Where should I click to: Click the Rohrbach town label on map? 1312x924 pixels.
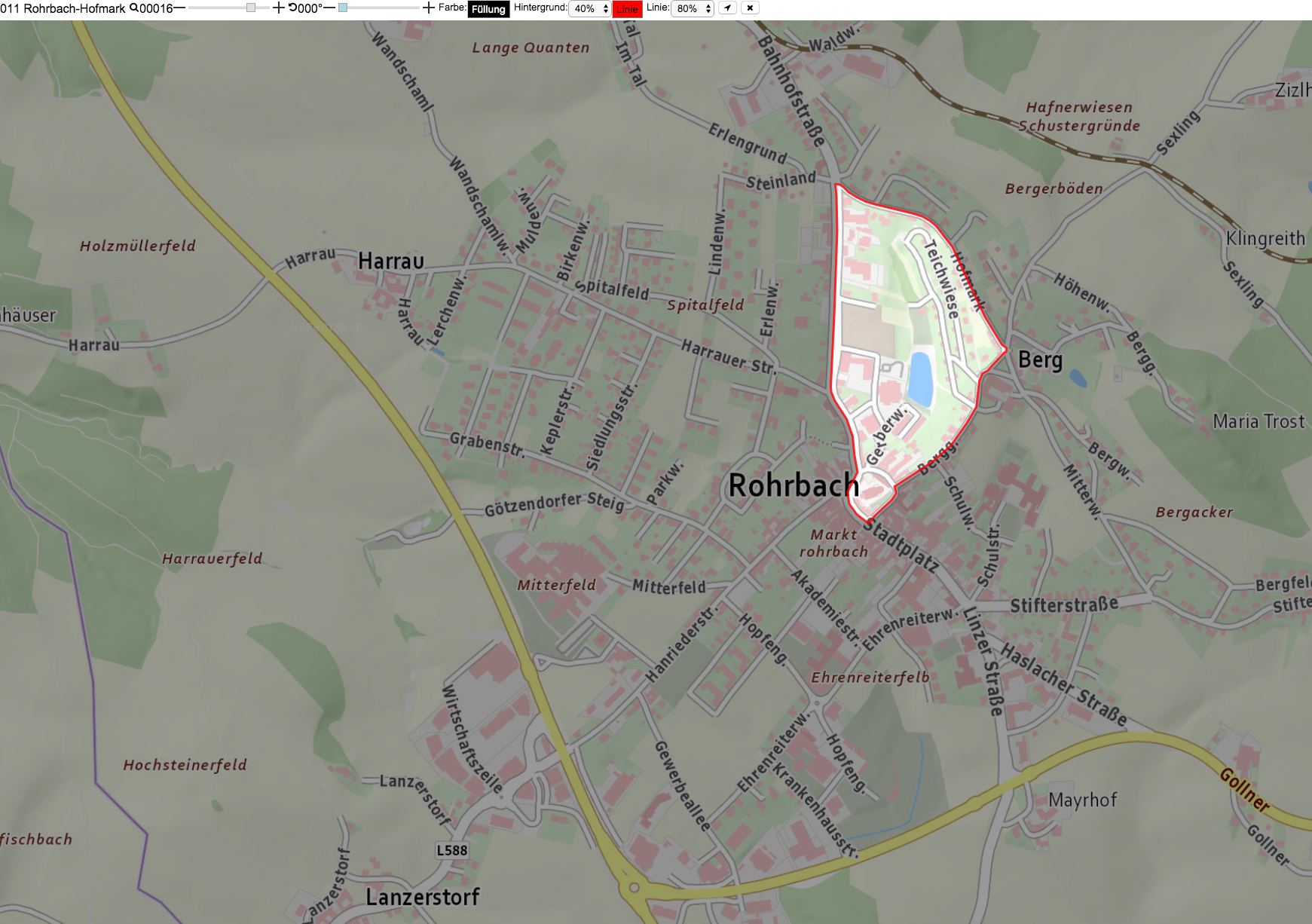[794, 485]
